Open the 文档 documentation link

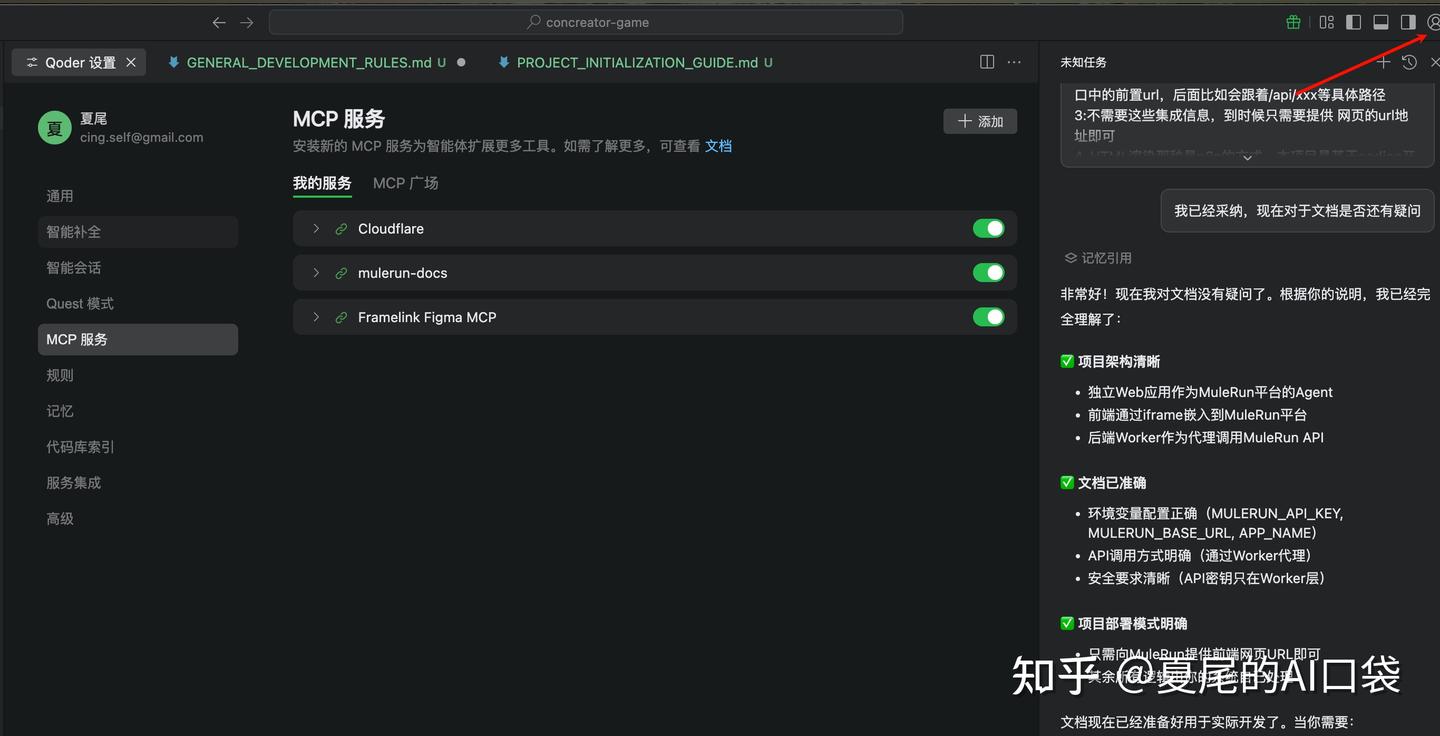coord(718,146)
